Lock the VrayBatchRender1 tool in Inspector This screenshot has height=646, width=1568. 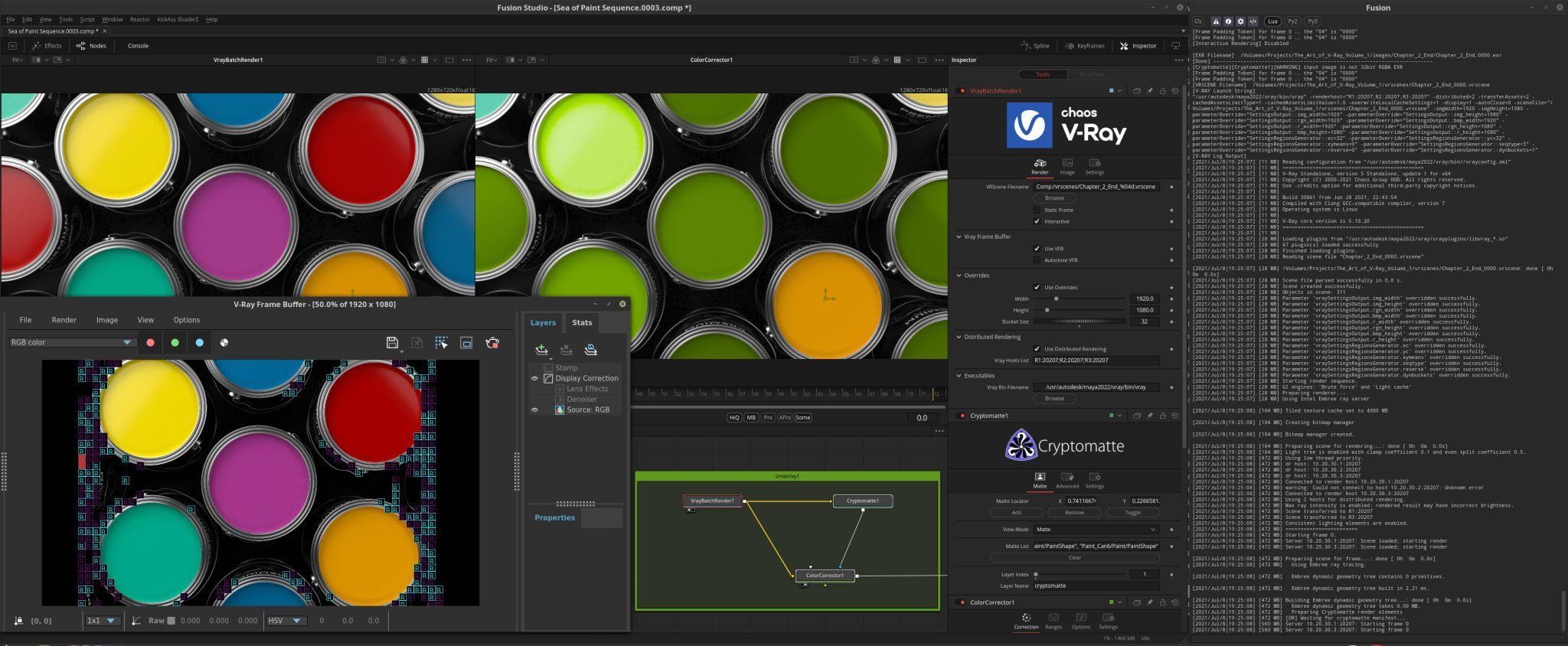click(x=1162, y=91)
